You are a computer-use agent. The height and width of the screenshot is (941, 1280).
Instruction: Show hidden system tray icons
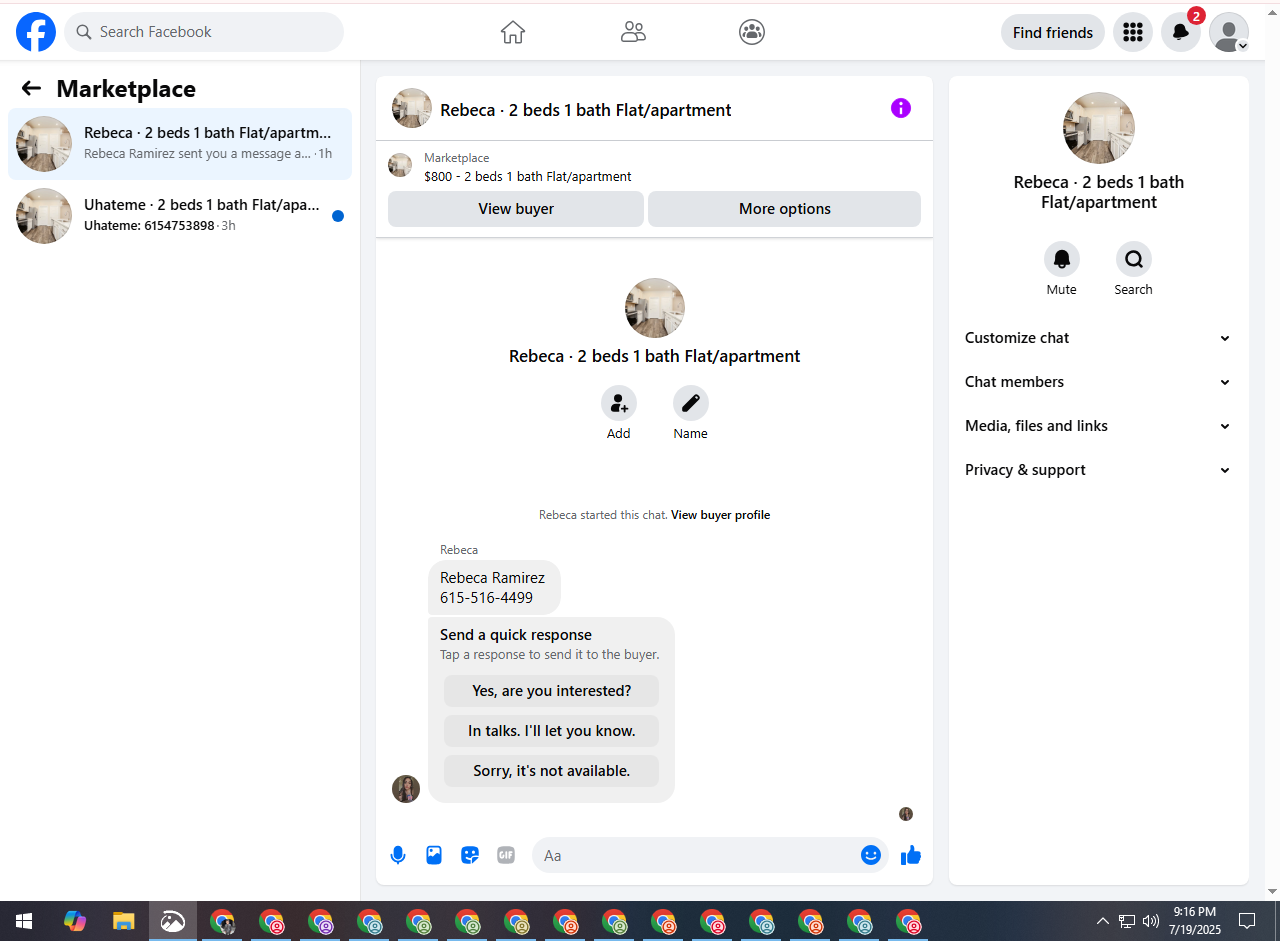(1103, 921)
